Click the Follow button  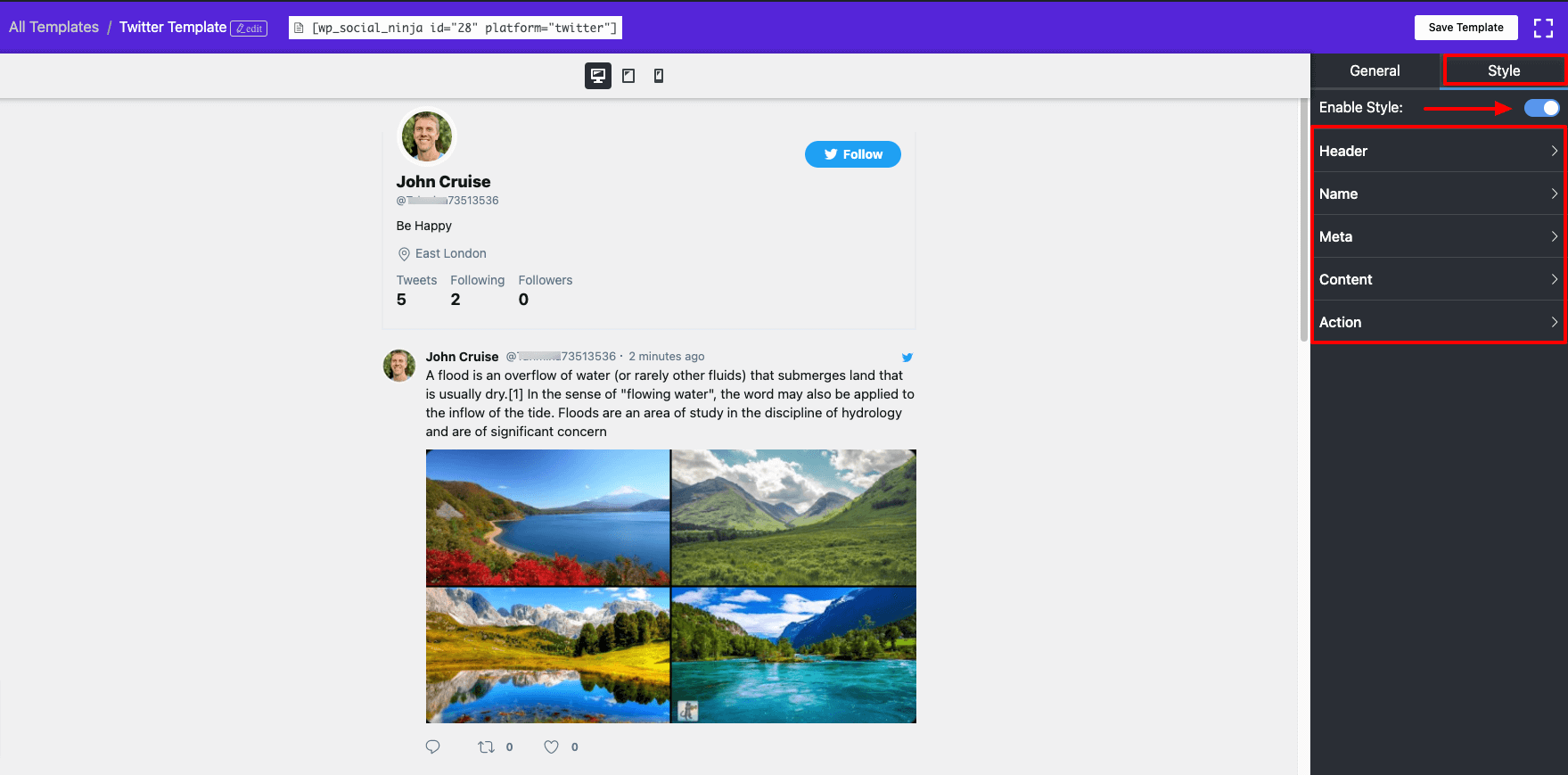(x=853, y=154)
